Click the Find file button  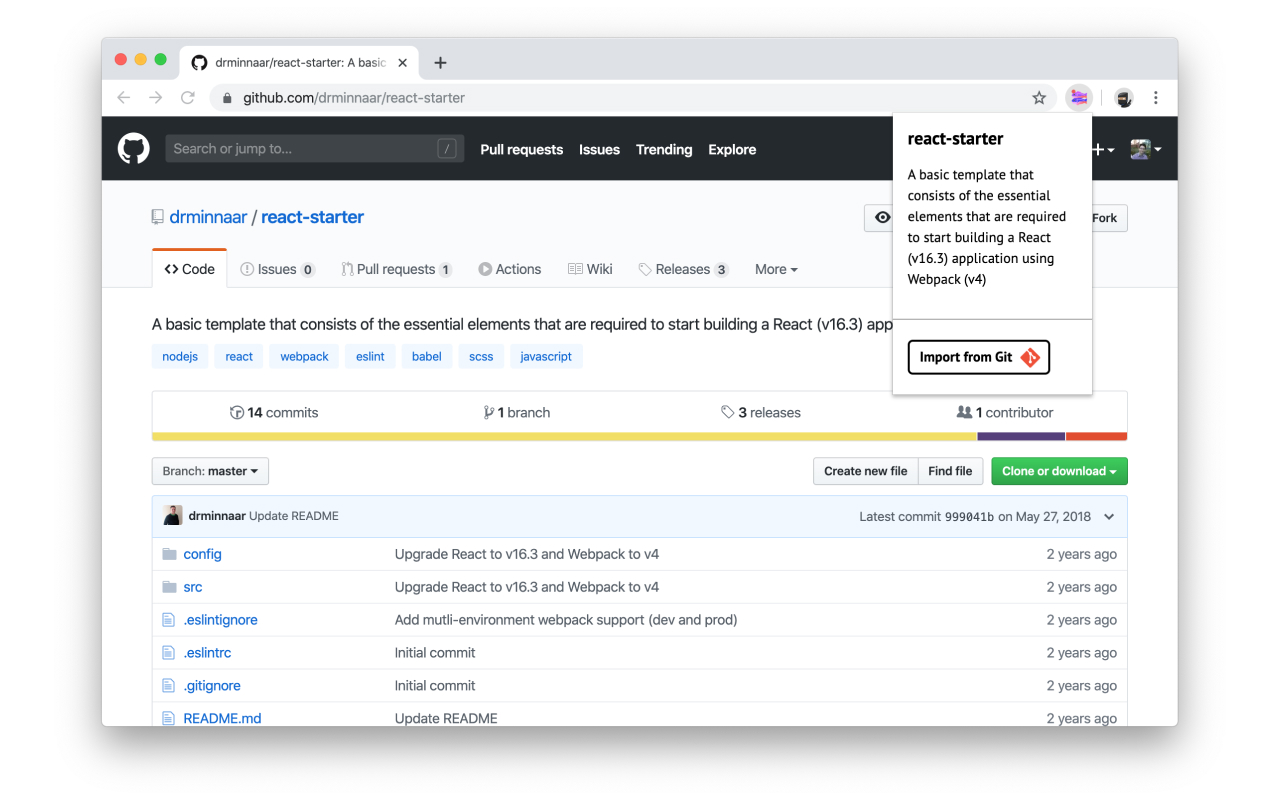pyautogui.click(x=950, y=471)
